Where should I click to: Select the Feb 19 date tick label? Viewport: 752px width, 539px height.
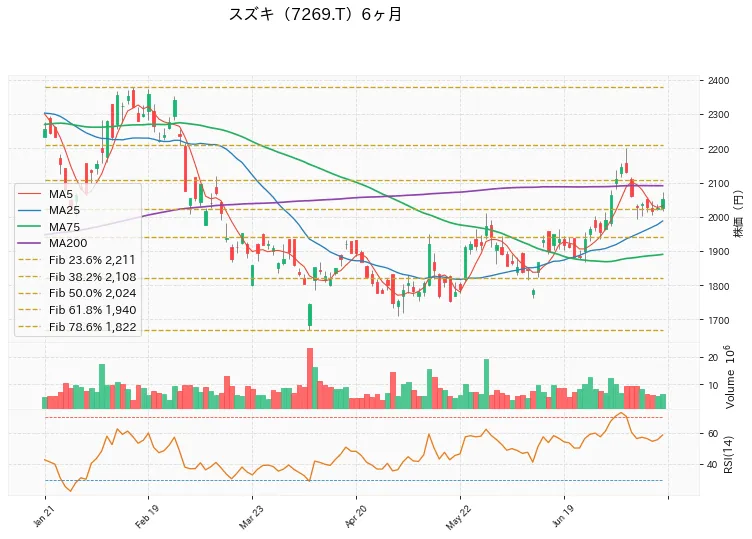[x=146, y=517]
